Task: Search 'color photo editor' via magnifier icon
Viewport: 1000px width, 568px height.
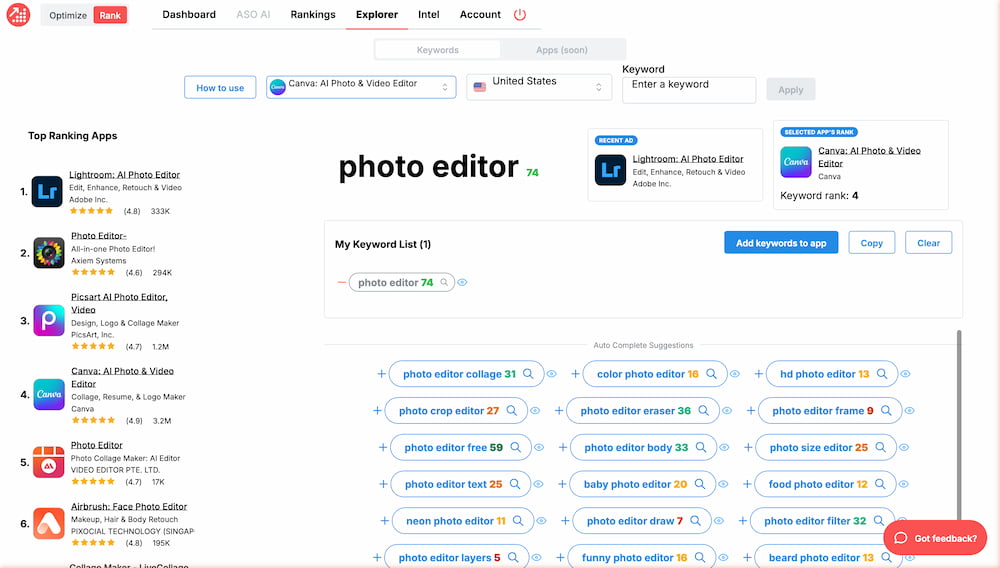Action: [x=711, y=374]
